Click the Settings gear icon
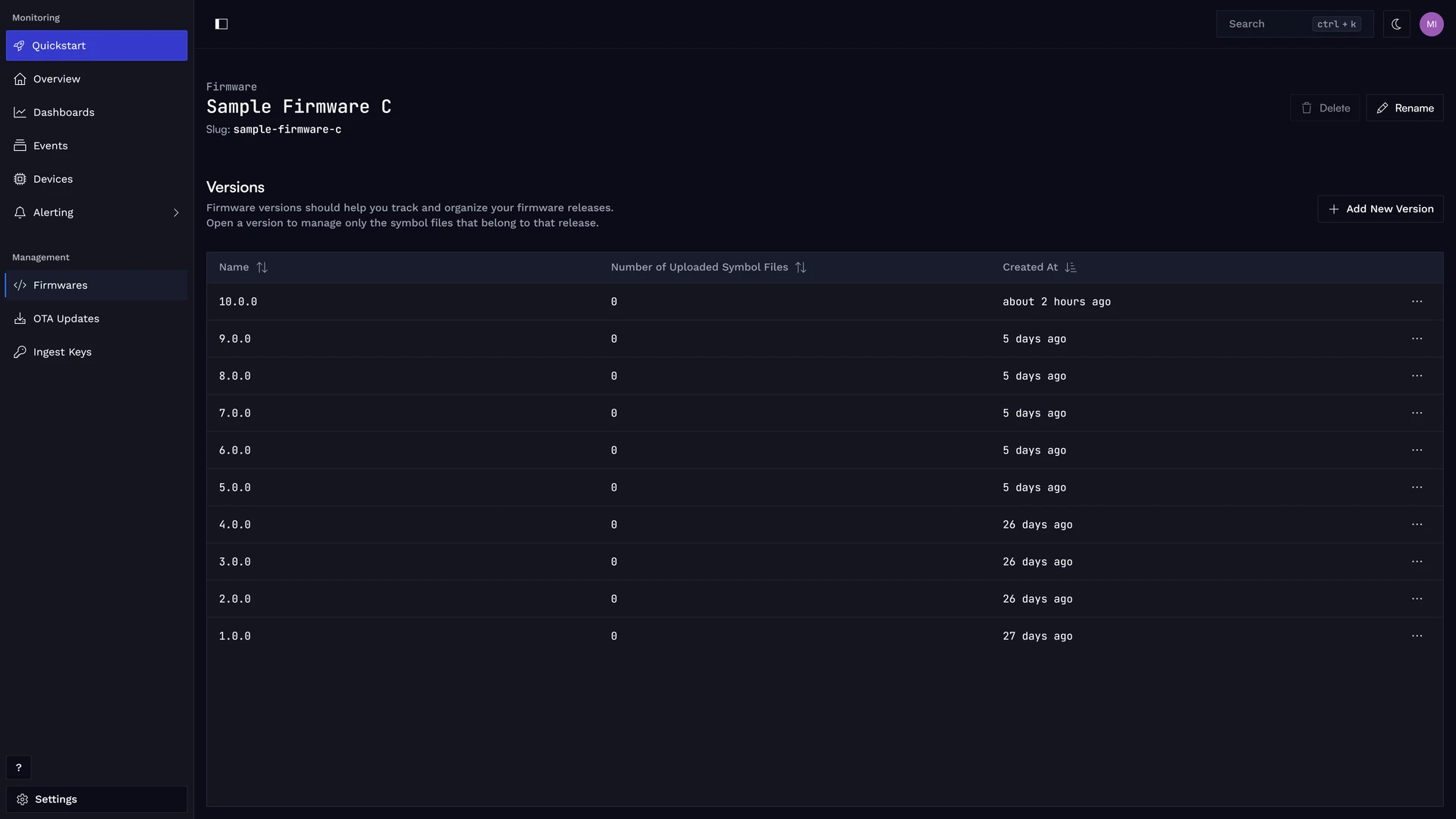1456x819 pixels. coord(23,799)
